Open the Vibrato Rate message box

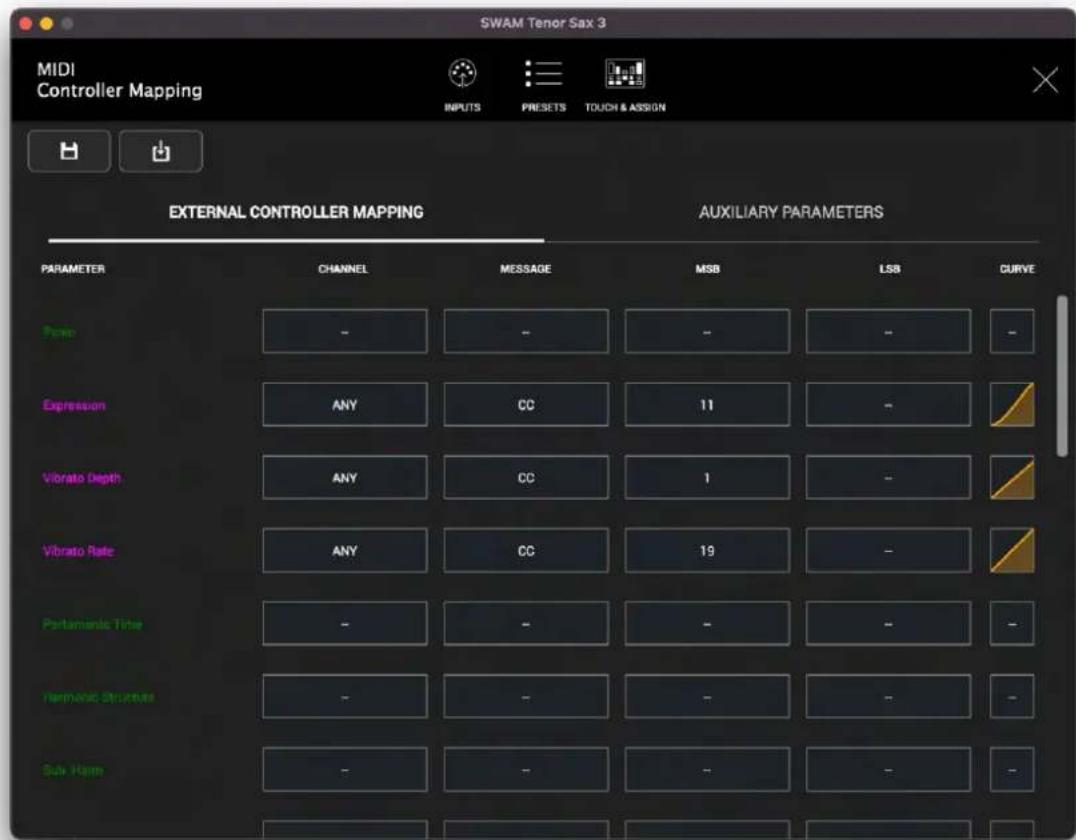(x=526, y=550)
